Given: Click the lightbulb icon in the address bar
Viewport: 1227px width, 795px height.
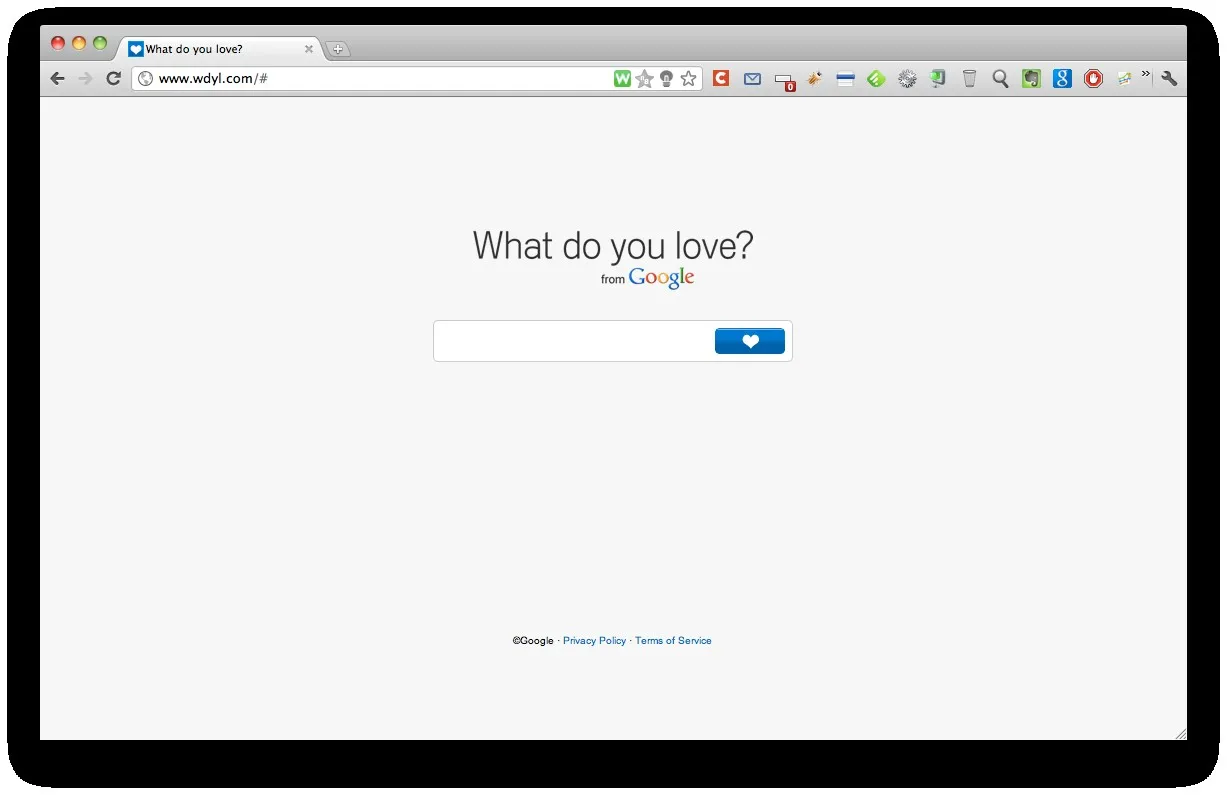Looking at the screenshot, I should [666, 79].
